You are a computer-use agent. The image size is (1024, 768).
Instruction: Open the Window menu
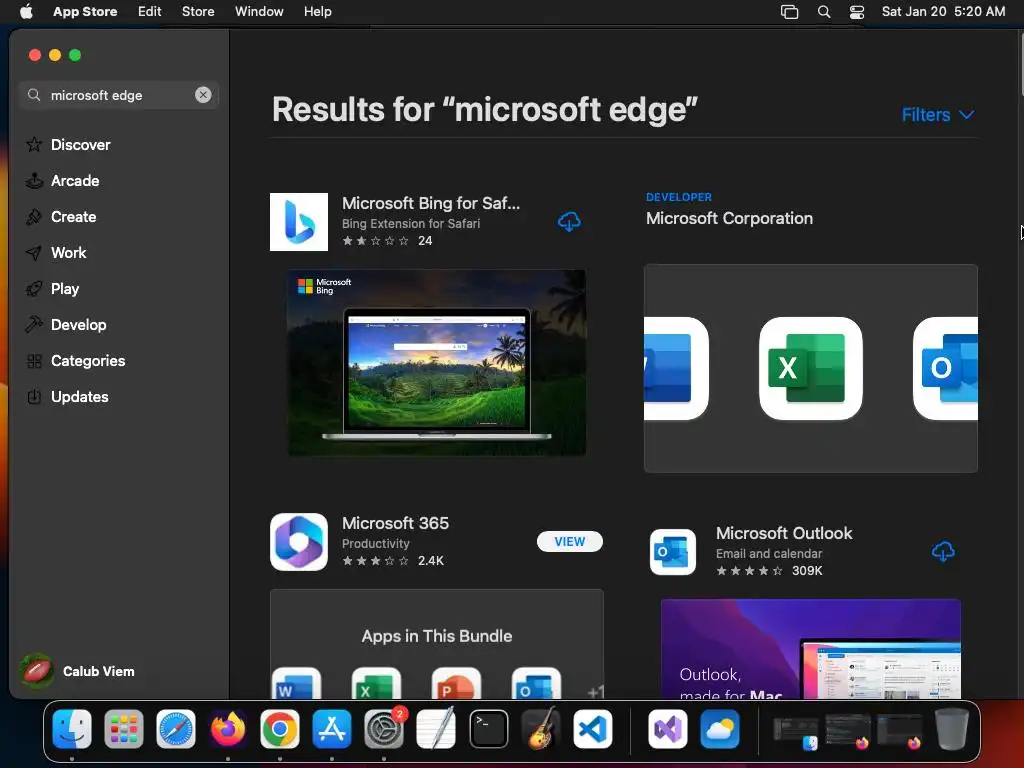tap(259, 12)
